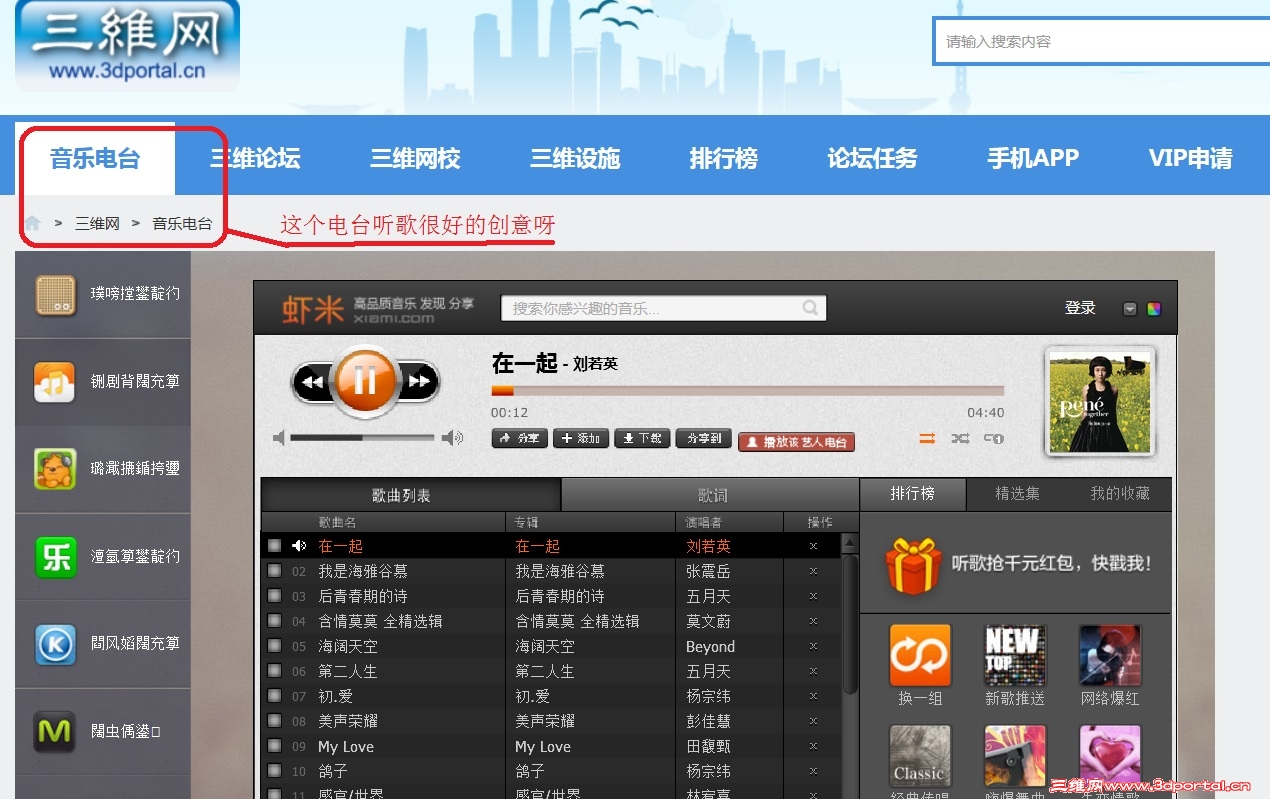Open the René album cover thumbnail

(1100, 401)
